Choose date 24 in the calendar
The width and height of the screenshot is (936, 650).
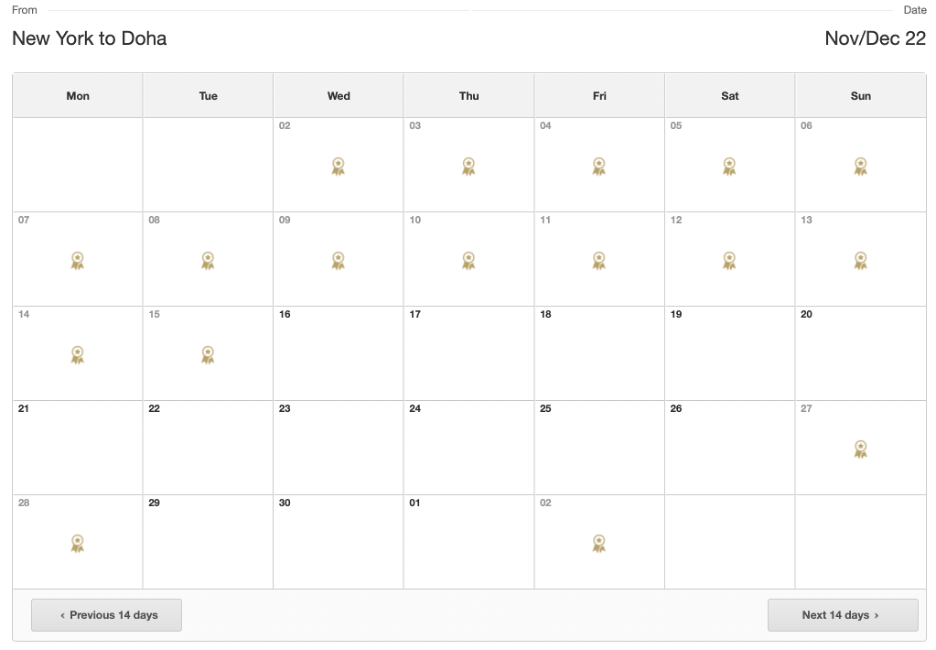(x=468, y=447)
